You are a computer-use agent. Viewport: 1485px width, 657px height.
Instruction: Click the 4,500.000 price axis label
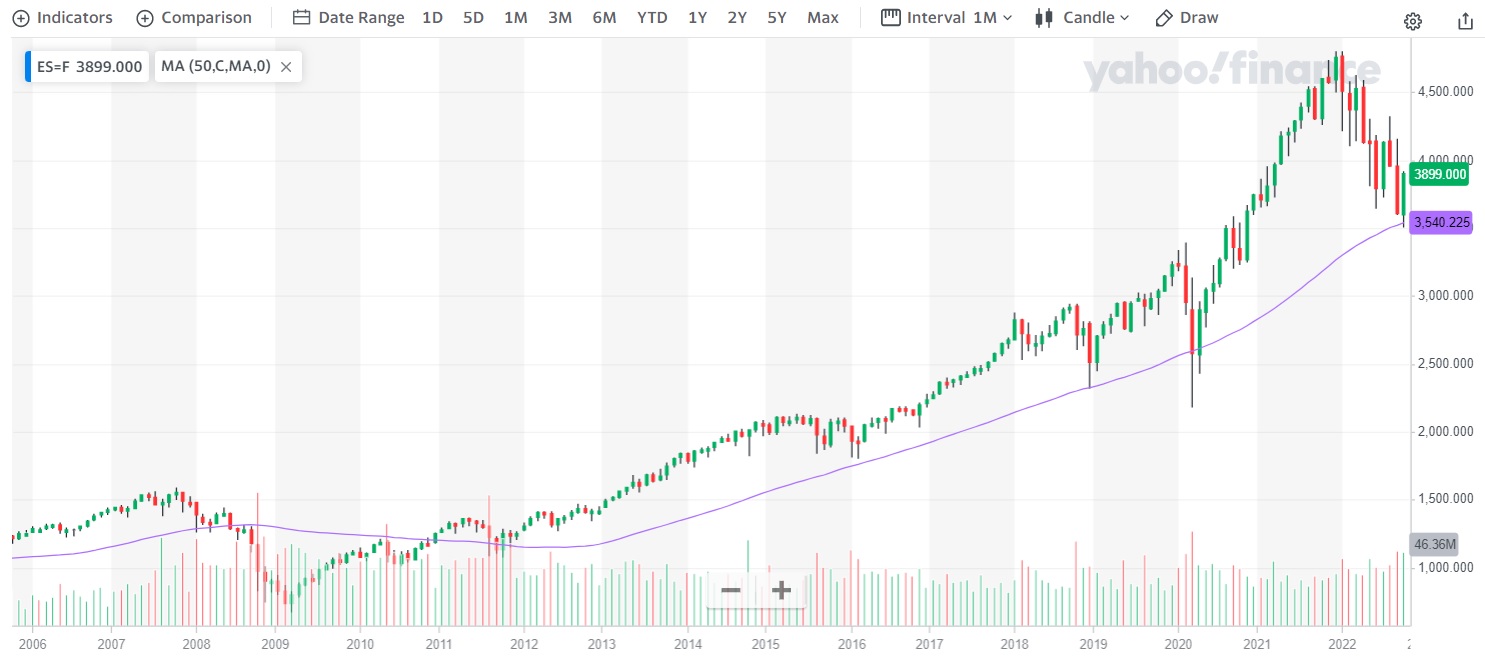(x=1444, y=92)
